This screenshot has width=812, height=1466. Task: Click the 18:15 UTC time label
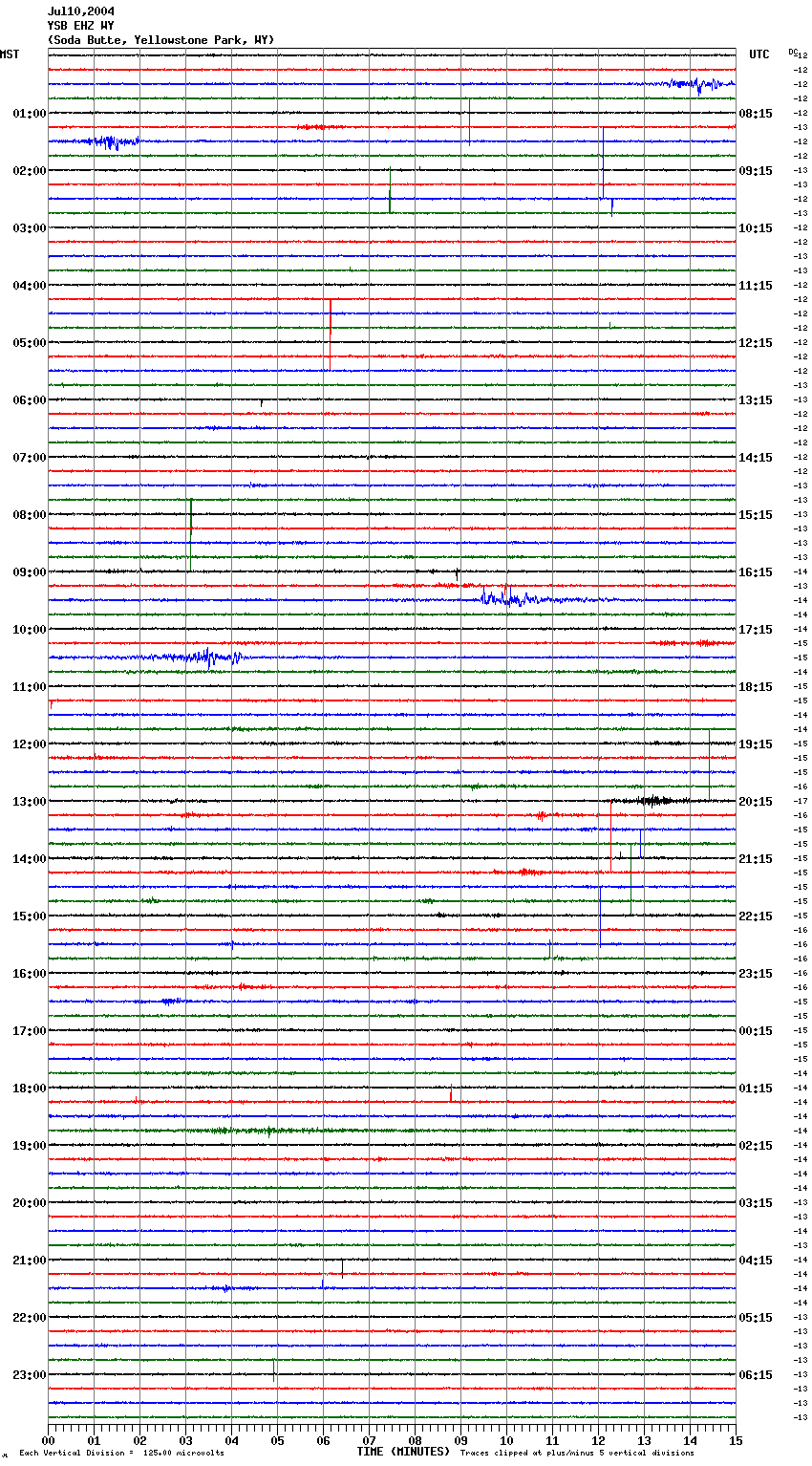tap(756, 687)
